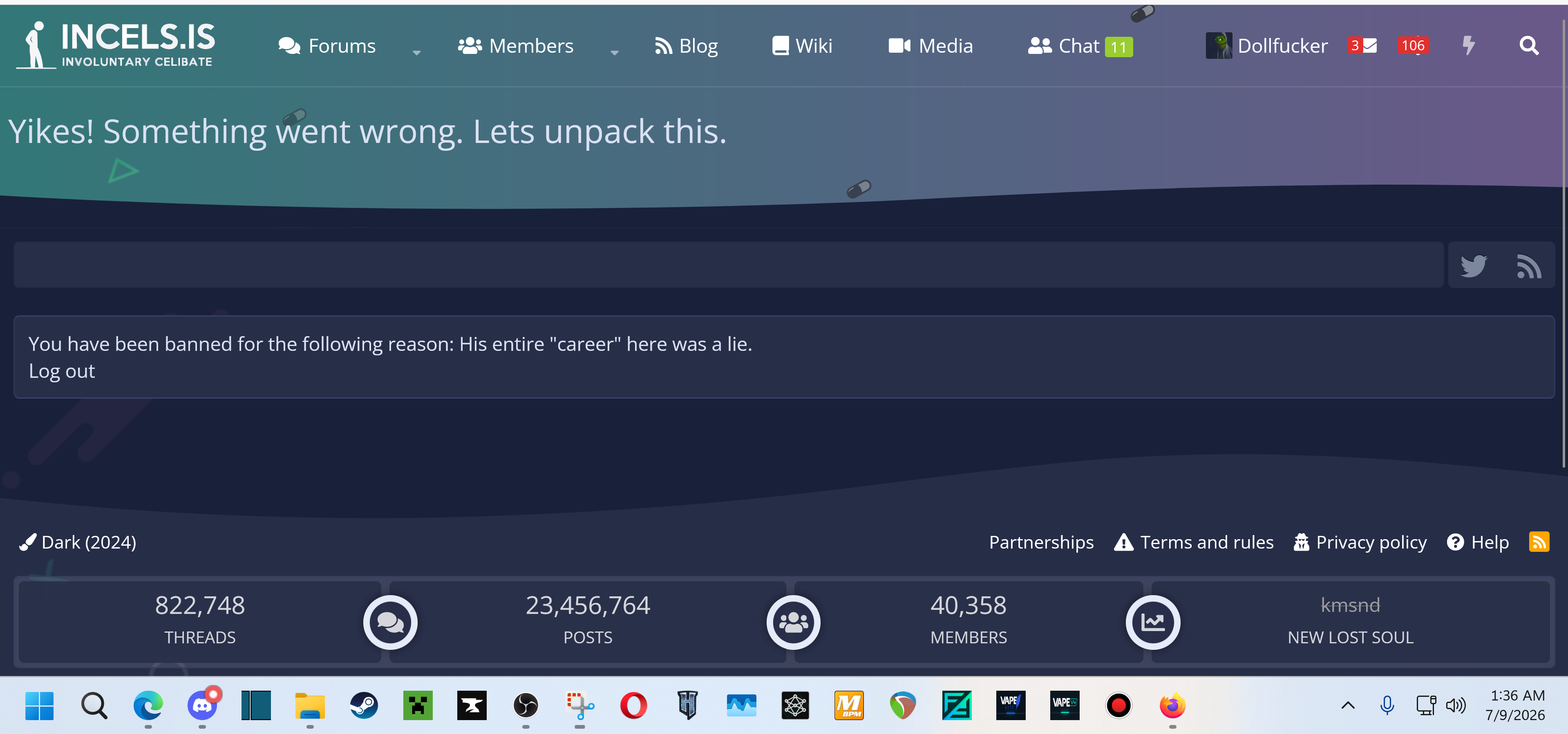Open the Terms and rules link
1568x734 pixels.
pyautogui.click(x=1194, y=542)
